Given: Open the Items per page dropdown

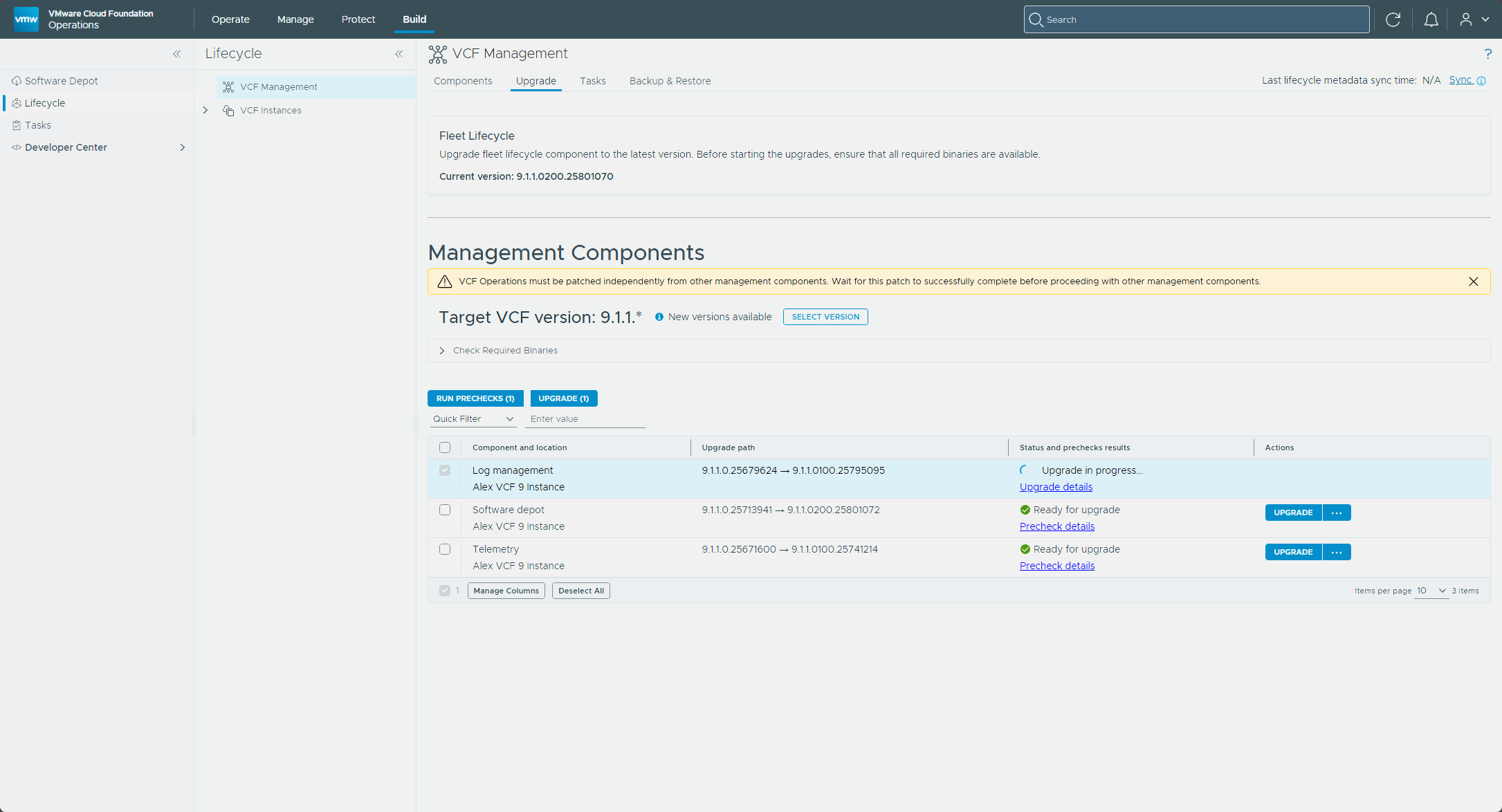Looking at the screenshot, I should coord(1431,591).
